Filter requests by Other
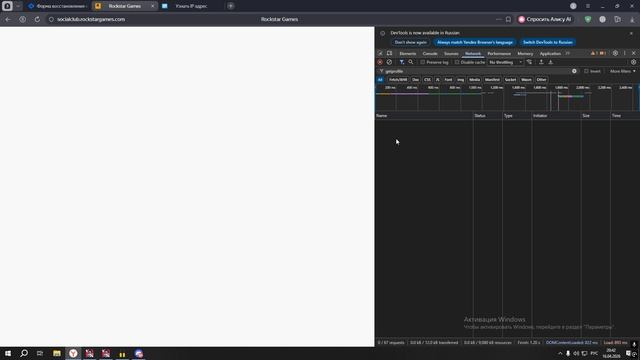Viewport: 640px width, 360px height. pos(541,80)
